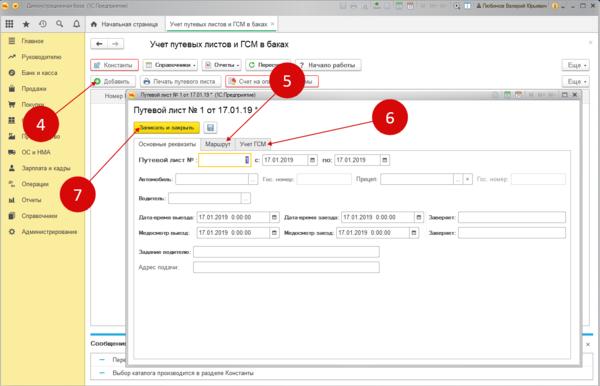Image resolution: width=600 pixels, height=386 pixels.
Task: Expand the Отчеты dropdown button
Action: 222,65
